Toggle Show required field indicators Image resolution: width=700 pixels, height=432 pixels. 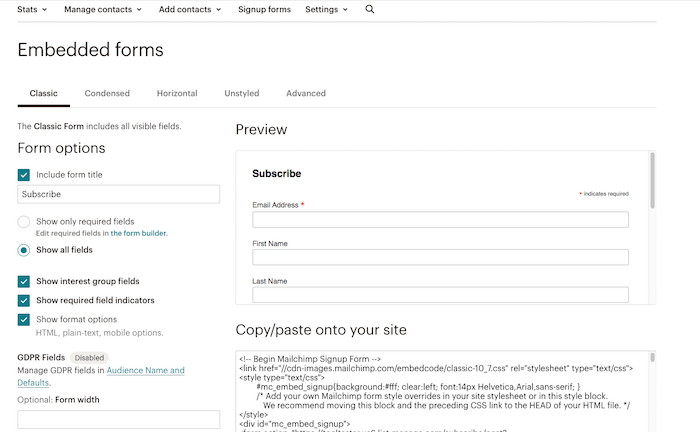tap(24, 300)
